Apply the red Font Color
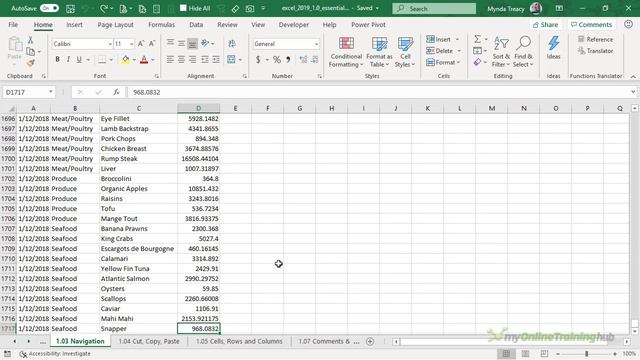Image resolution: width=640 pixels, height=360 pixels. pos(144,60)
